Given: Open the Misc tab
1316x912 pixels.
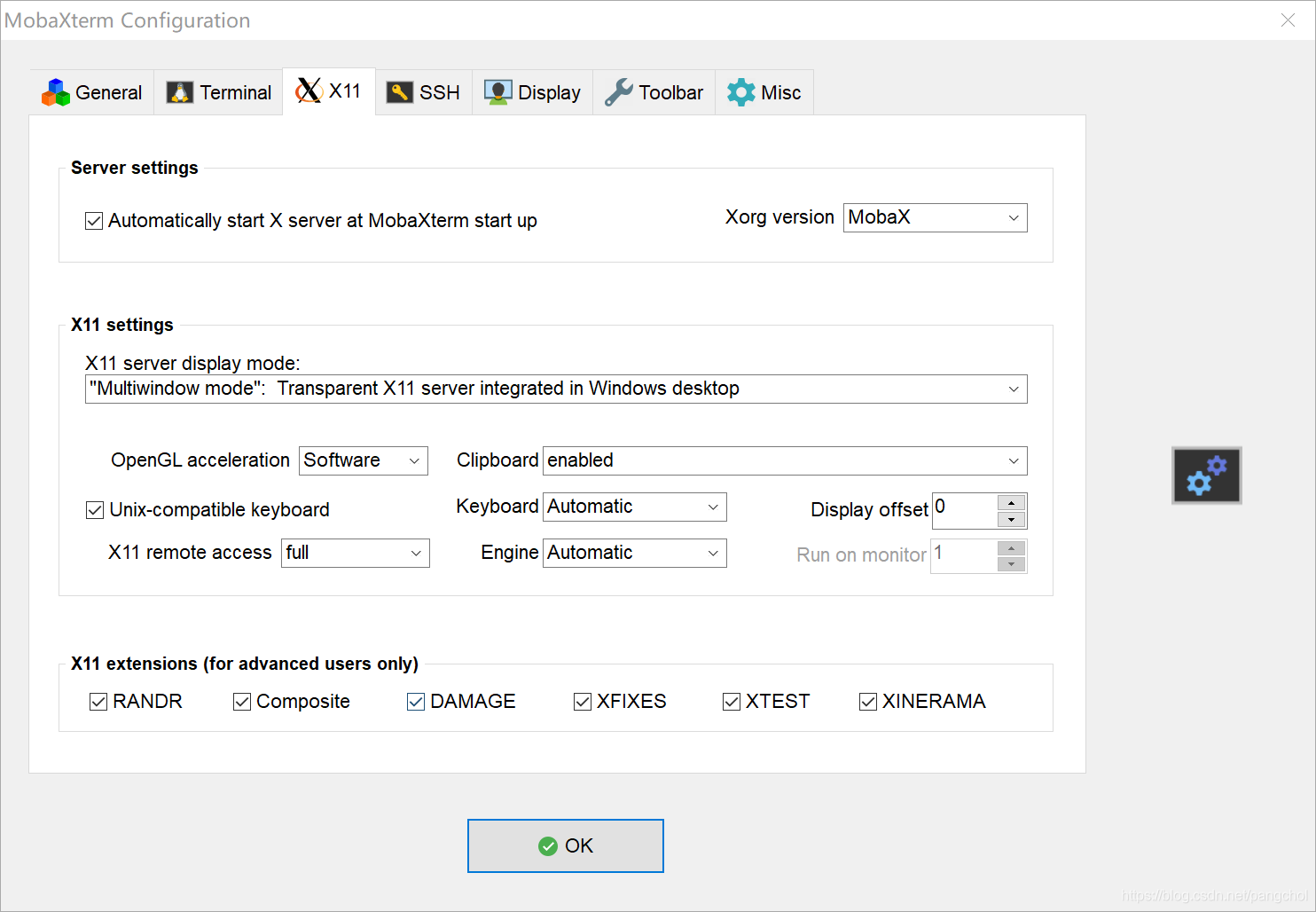Looking at the screenshot, I should [764, 92].
